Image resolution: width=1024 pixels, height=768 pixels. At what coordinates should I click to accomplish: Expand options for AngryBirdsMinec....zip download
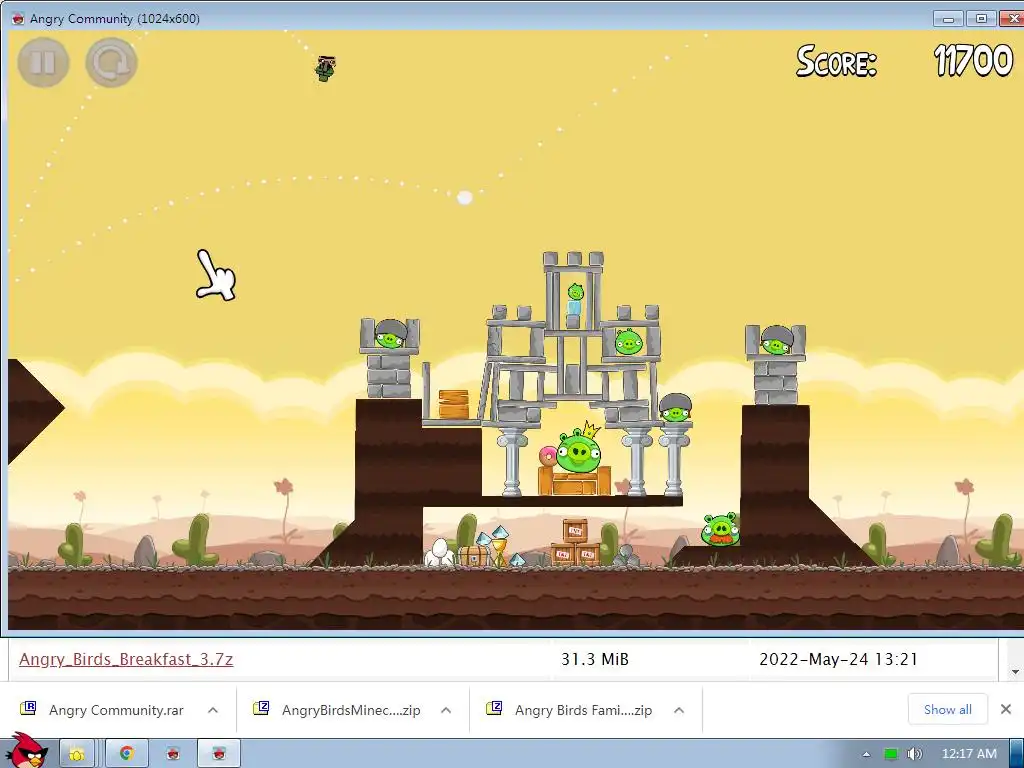446,710
